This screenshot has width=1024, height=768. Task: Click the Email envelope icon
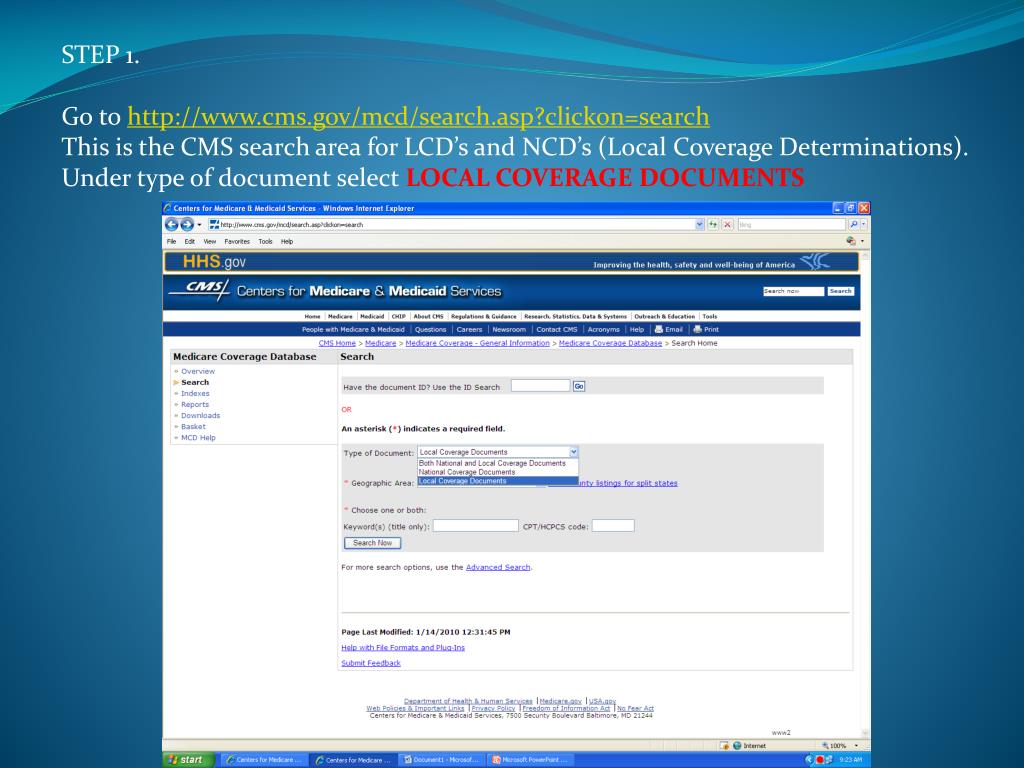(x=659, y=330)
